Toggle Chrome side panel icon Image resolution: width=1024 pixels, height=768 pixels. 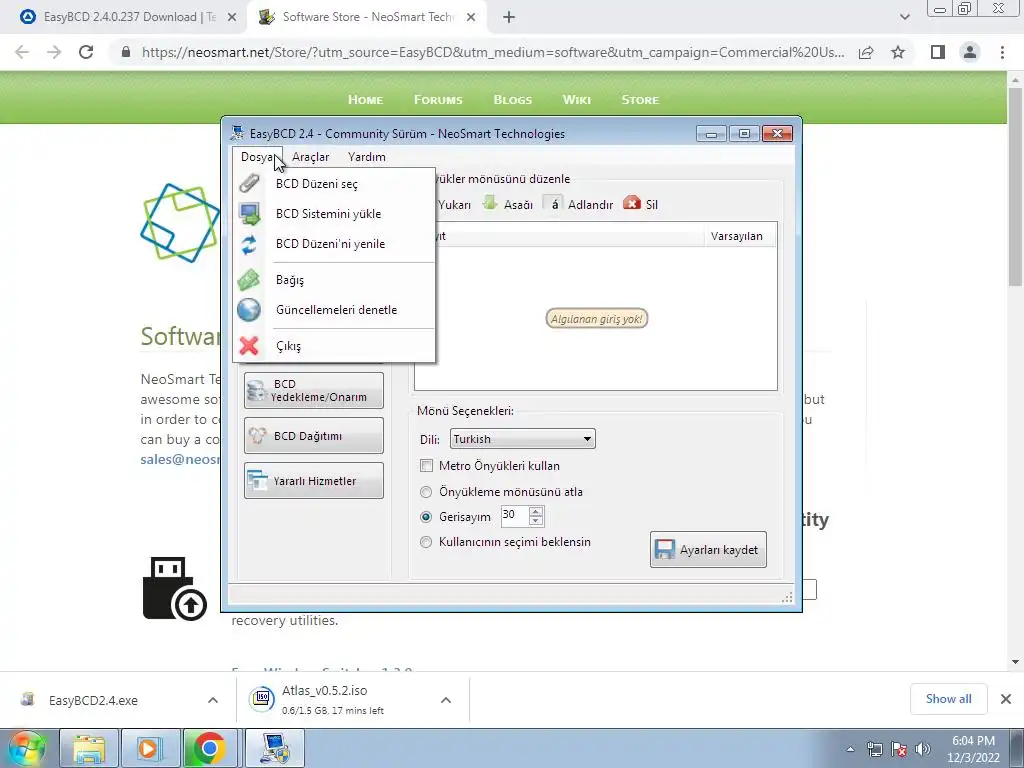[938, 52]
